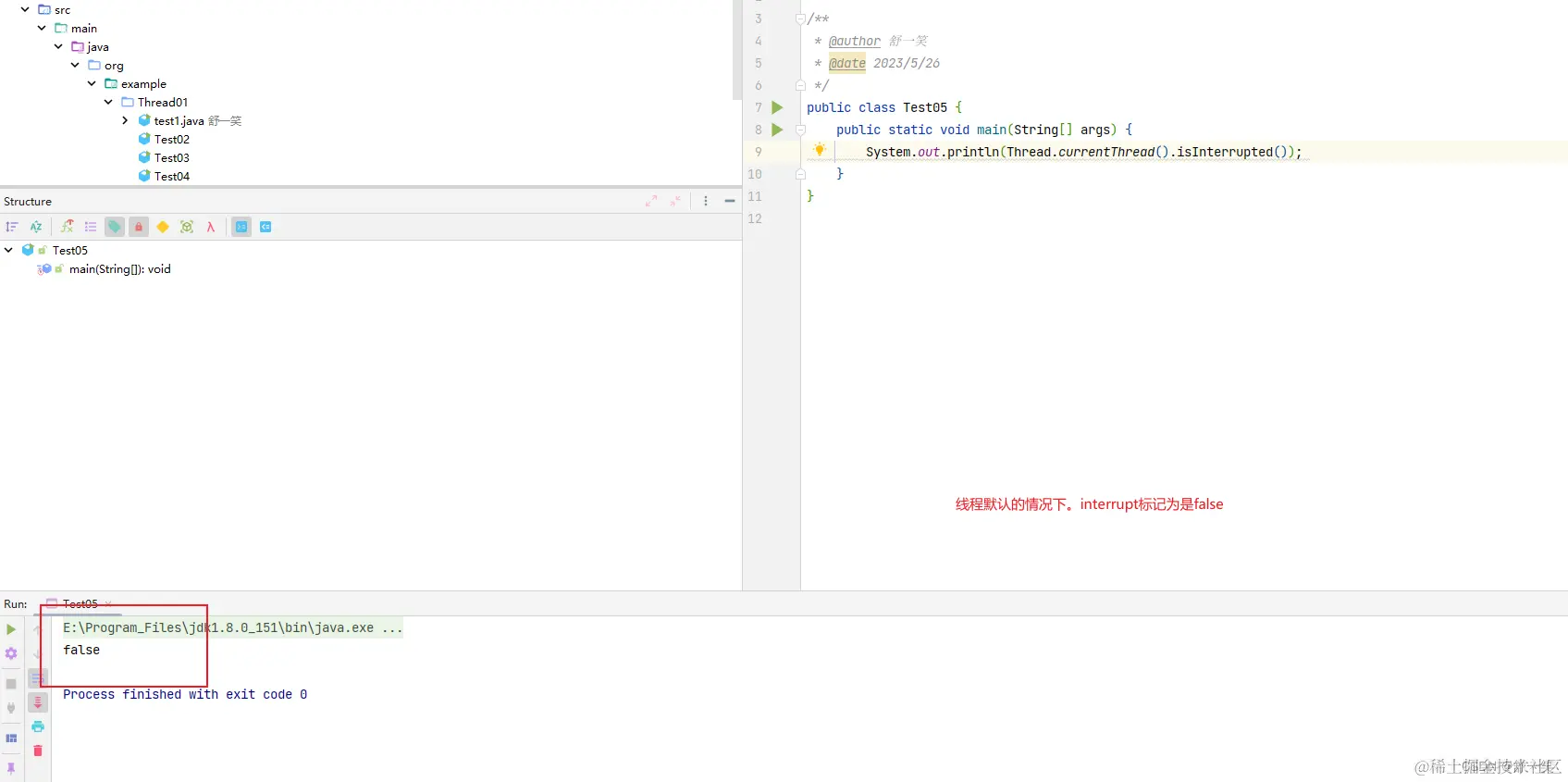This screenshot has width=1568, height=782.
Task: Rerun Test05 with green play button
Action: [x=11, y=629]
